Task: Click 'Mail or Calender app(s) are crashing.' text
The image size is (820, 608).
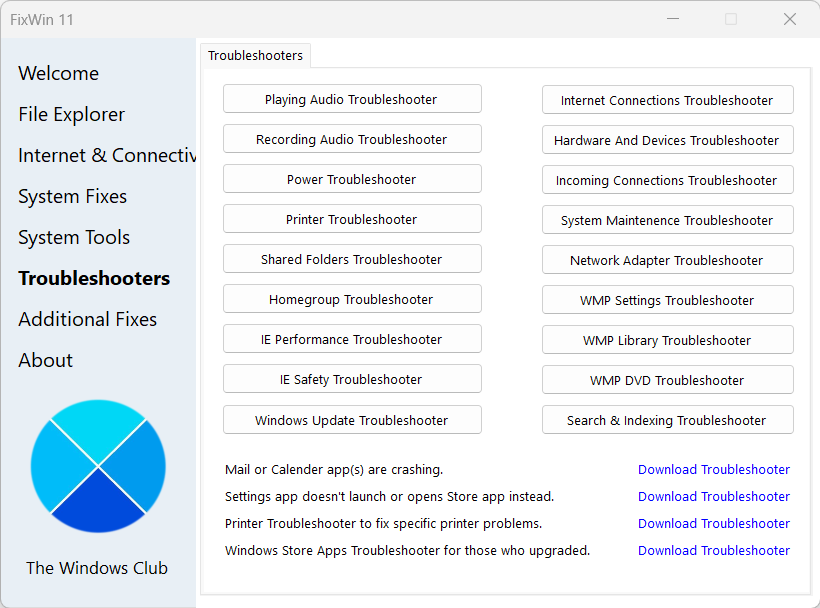Action: [x=334, y=469]
